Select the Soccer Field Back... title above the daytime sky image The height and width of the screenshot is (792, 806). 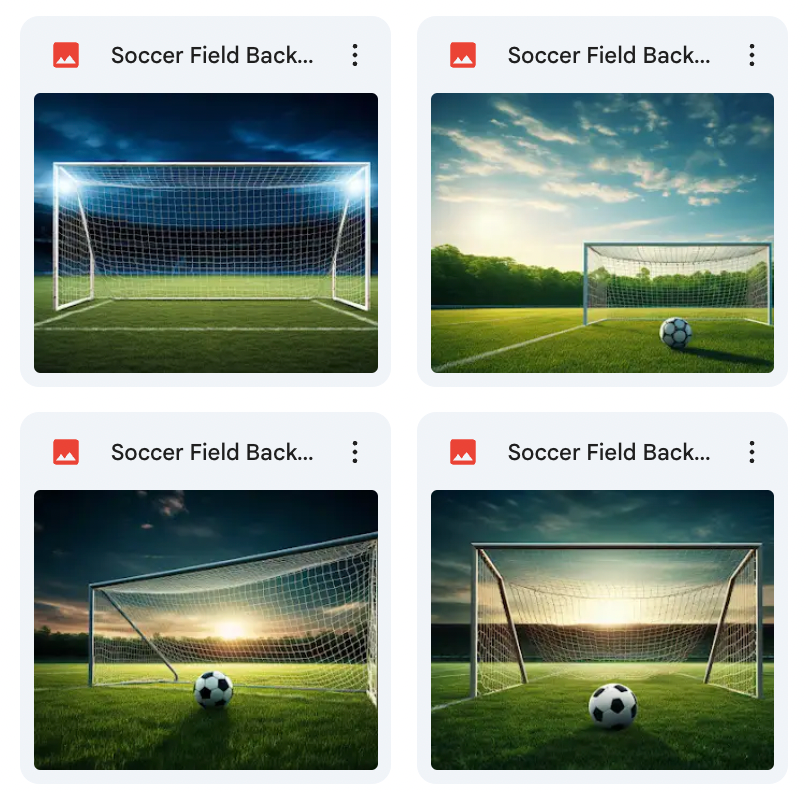609,55
